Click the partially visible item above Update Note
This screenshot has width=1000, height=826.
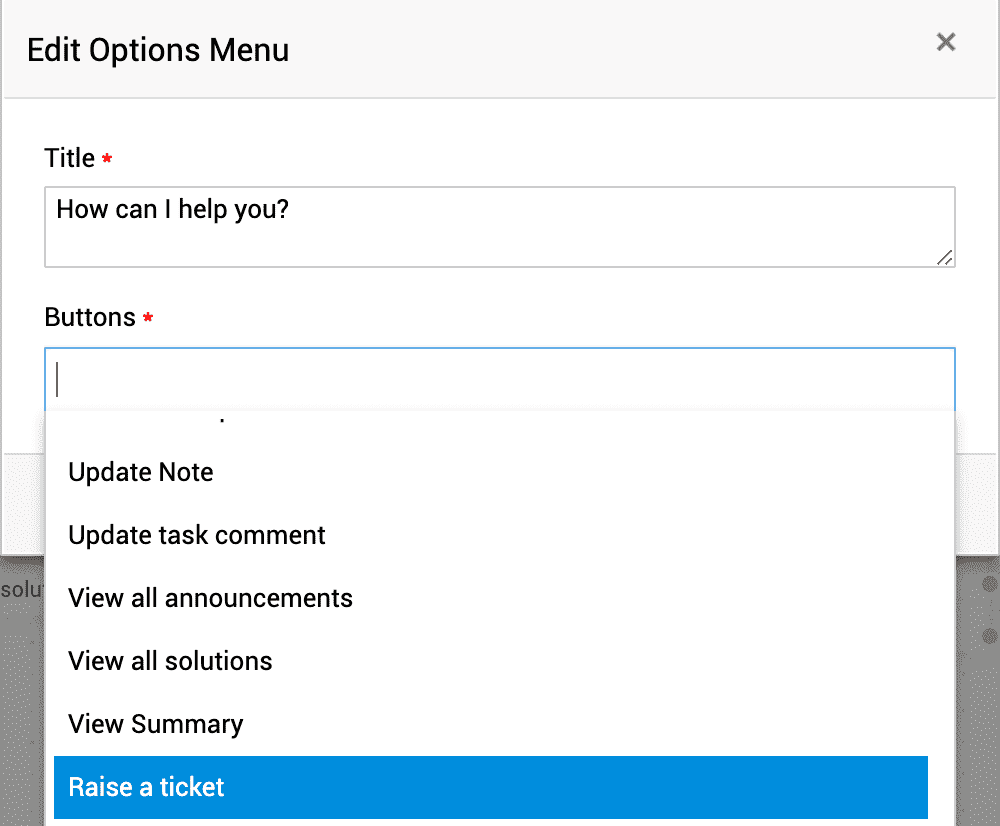(x=220, y=420)
